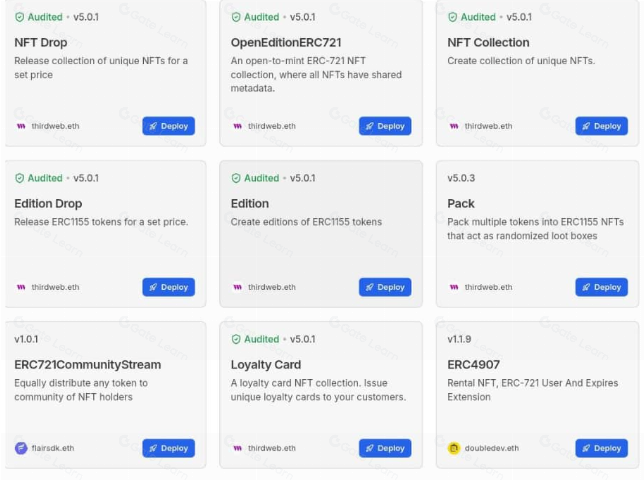Open the Edition card title
The height and width of the screenshot is (480, 644).
(250, 204)
